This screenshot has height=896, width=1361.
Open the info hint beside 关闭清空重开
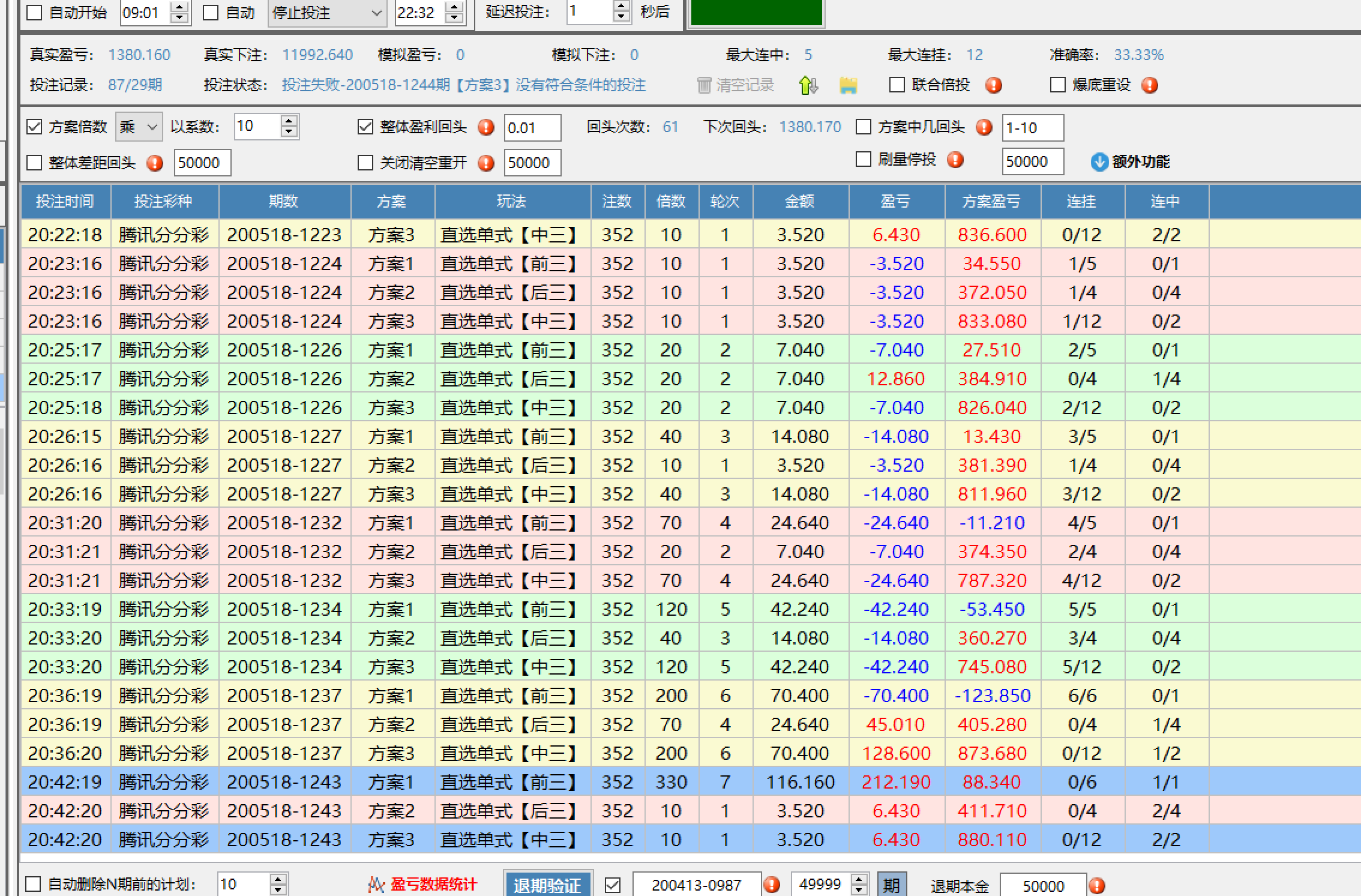(486, 163)
